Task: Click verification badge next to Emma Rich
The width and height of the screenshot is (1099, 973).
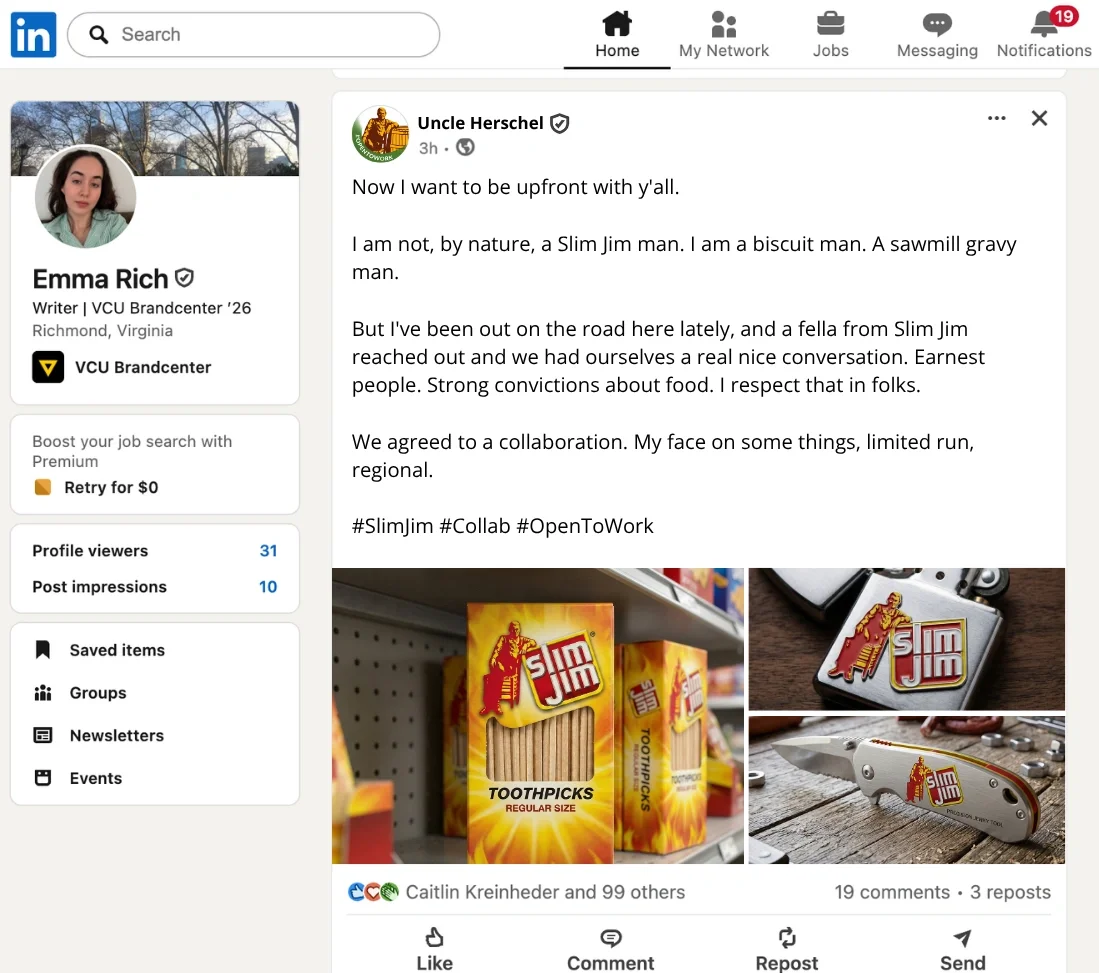Action: point(184,278)
